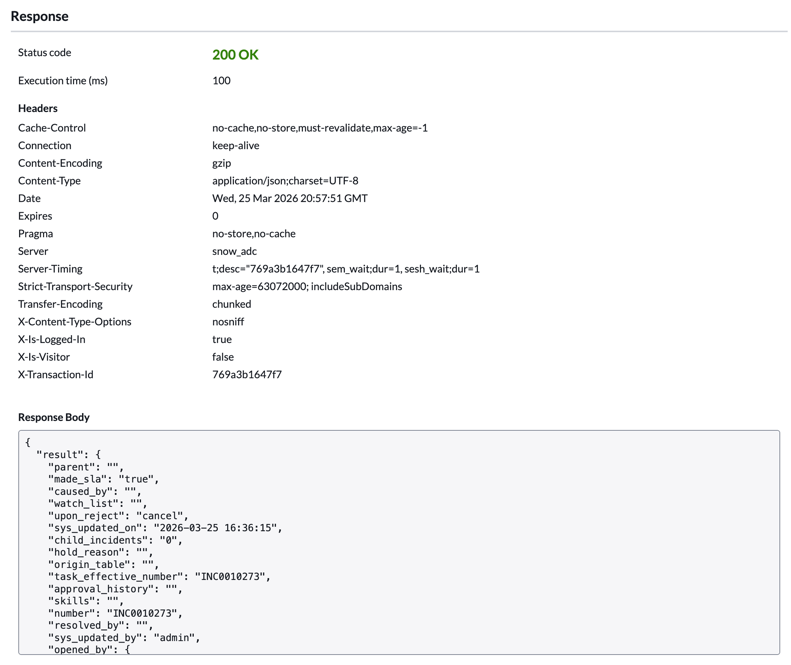Select the gzip value

point(221,163)
